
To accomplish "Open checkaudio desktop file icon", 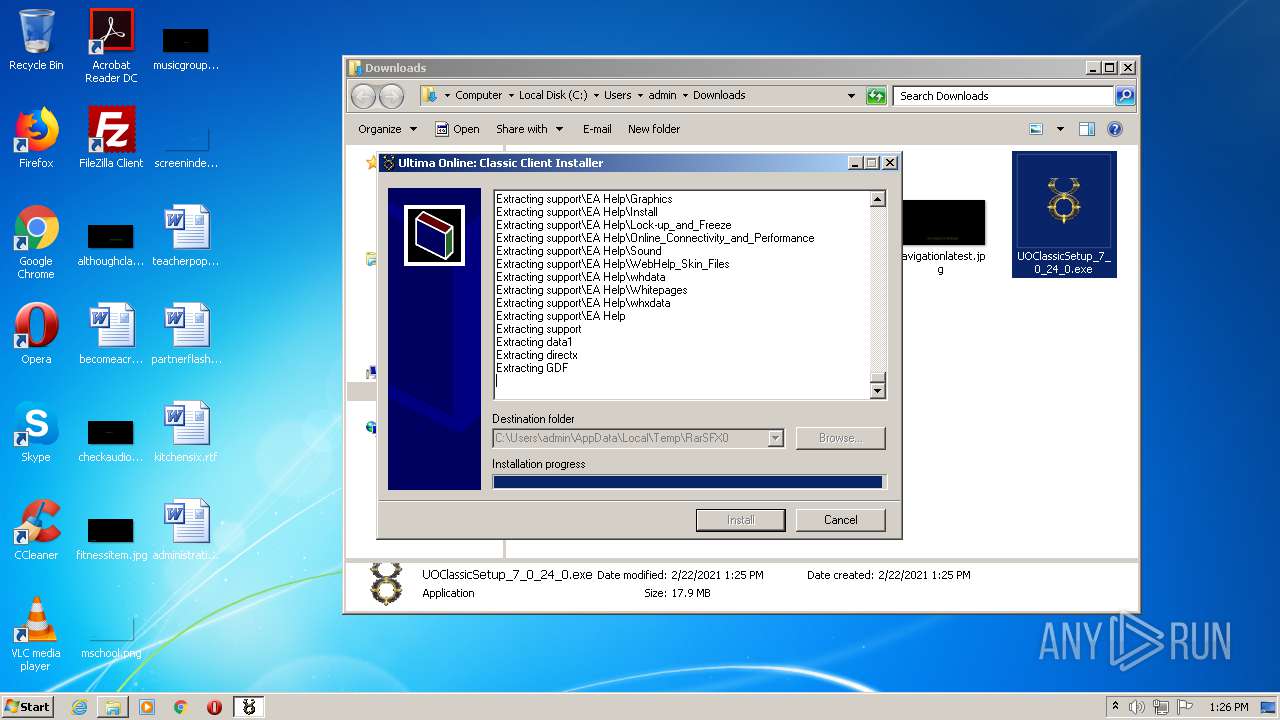I will (111, 440).
